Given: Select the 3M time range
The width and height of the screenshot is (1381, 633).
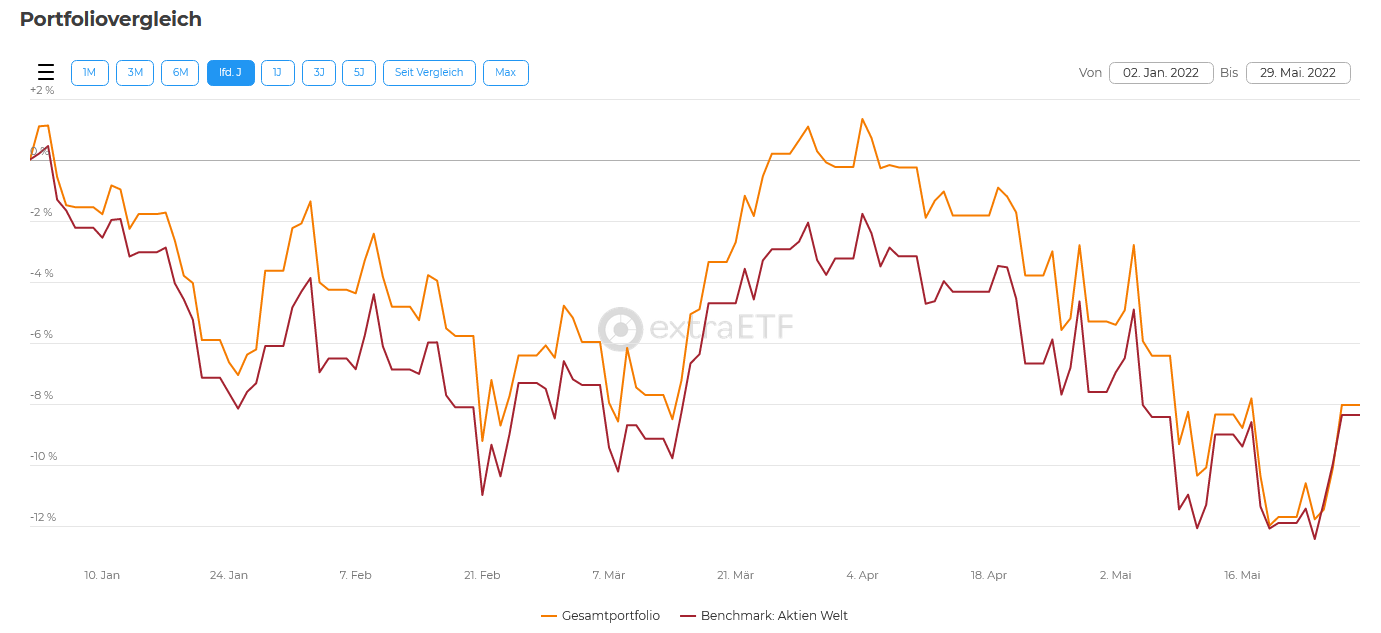Looking at the screenshot, I should [x=135, y=73].
